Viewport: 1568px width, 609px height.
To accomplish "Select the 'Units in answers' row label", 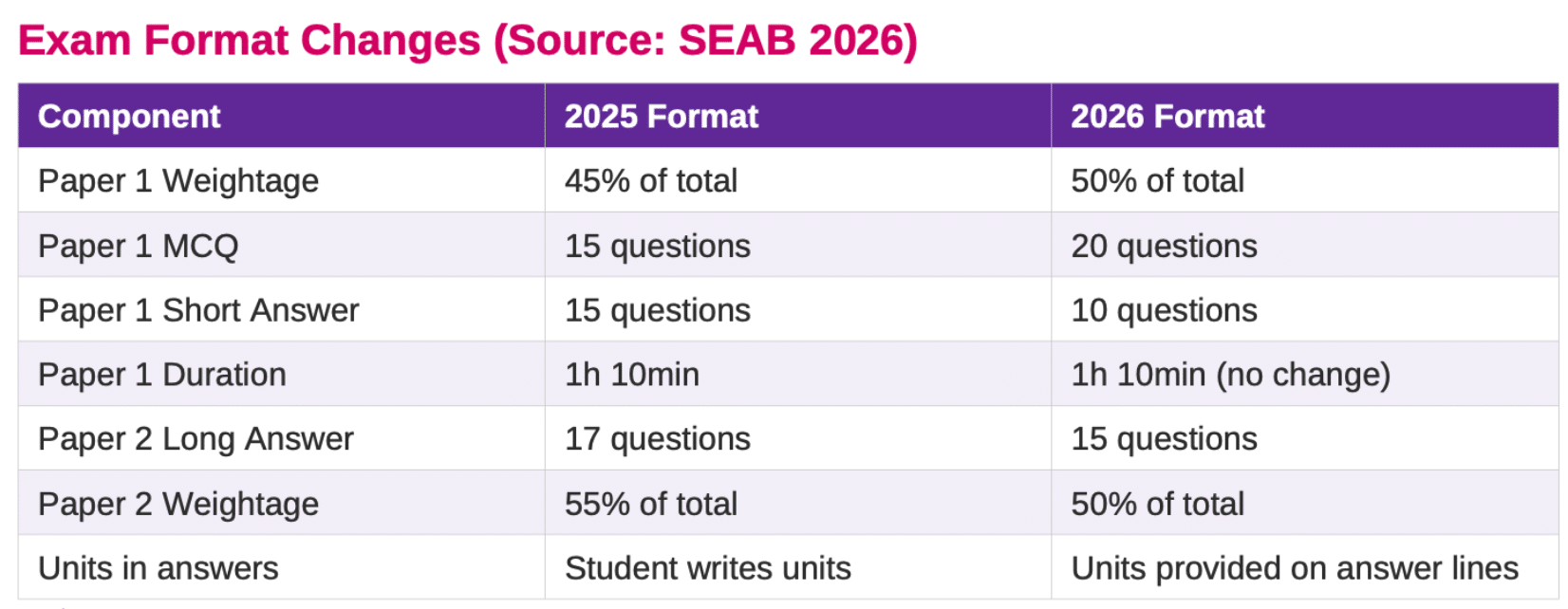I will [x=159, y=568].
